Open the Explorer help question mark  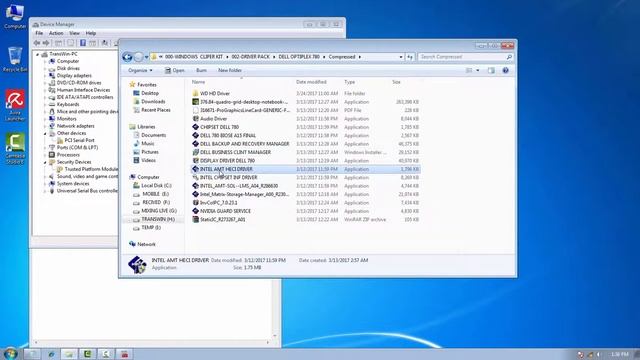click(x=505, y=70)
